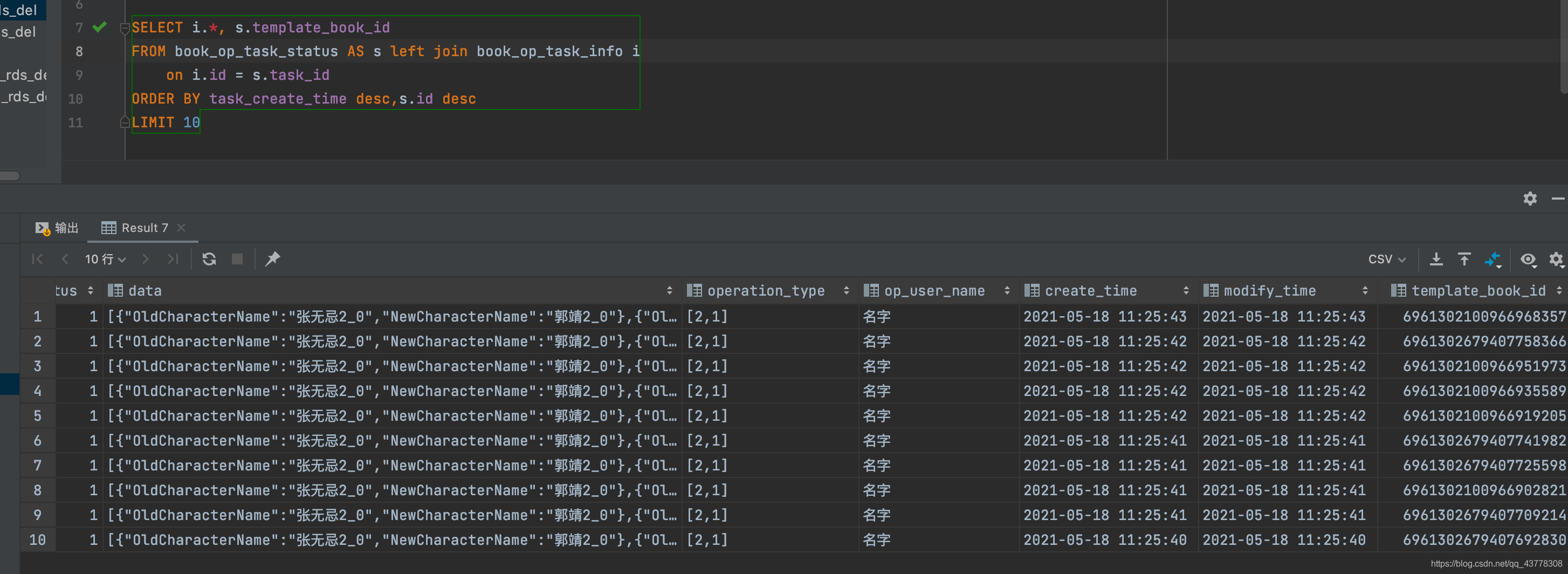Sort by op_user_name column header
Screen dimensions: 1568x574
pos(938,291)
